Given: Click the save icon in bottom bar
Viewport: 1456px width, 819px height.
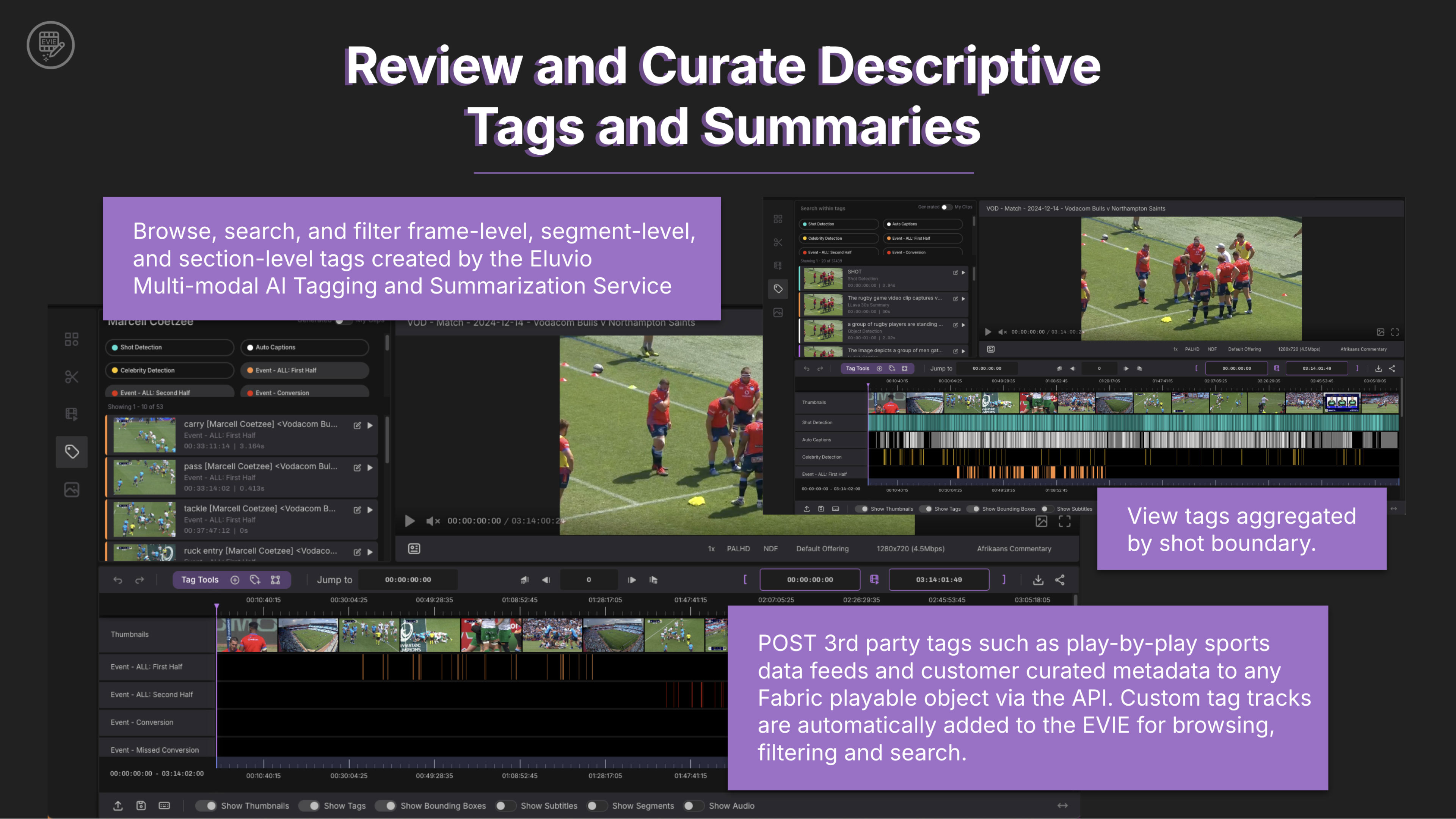Looking at the screenshot, I should (x=141, y=805).
